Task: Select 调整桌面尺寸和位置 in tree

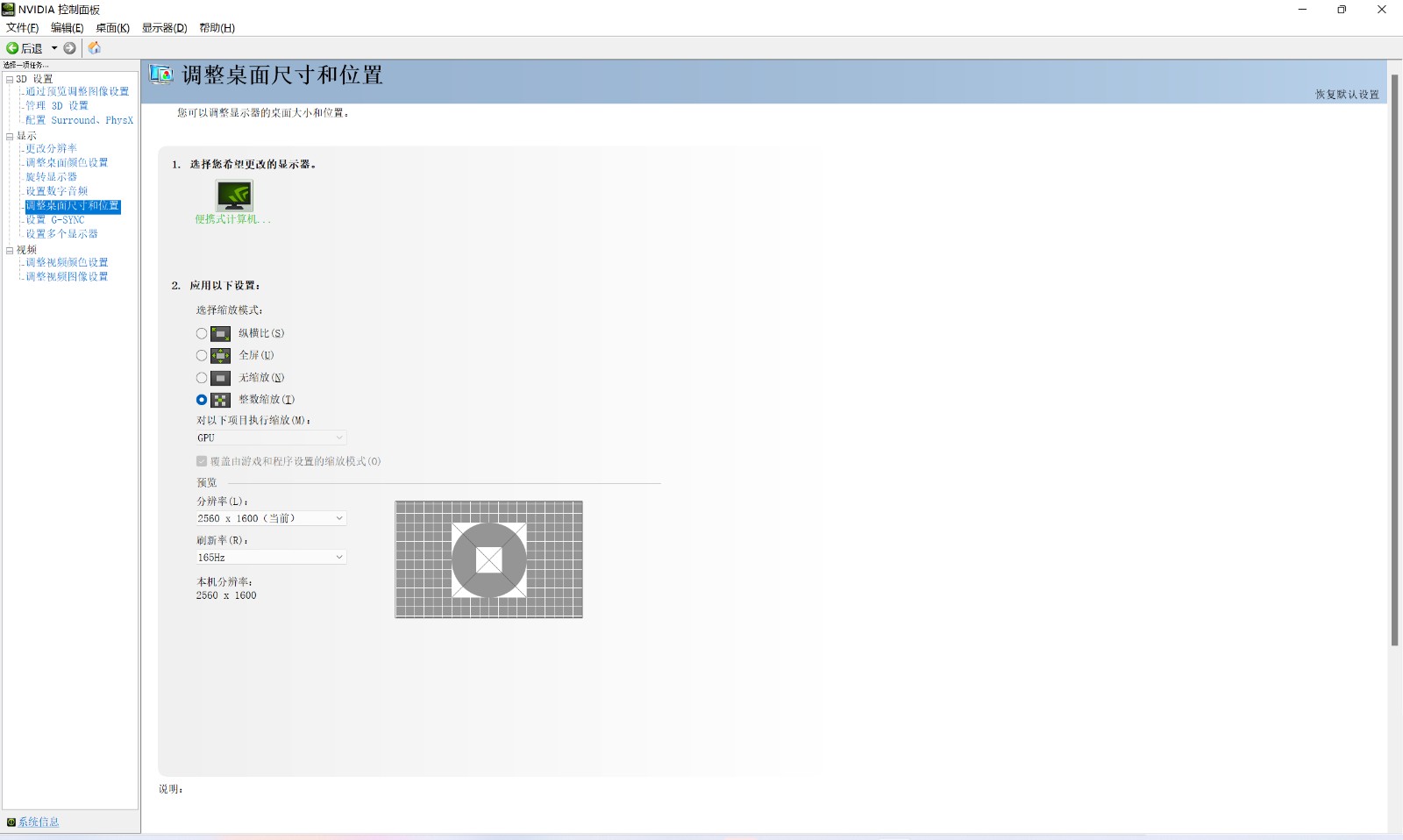Action: pyautogui.click(x=73, y=206)
